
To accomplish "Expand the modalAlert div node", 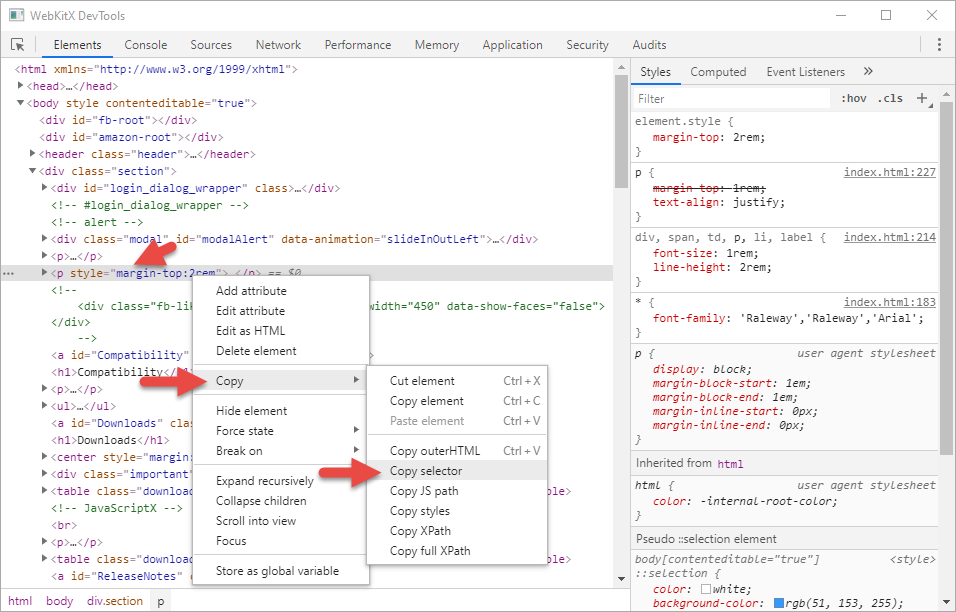I will (x=45, y=238).
